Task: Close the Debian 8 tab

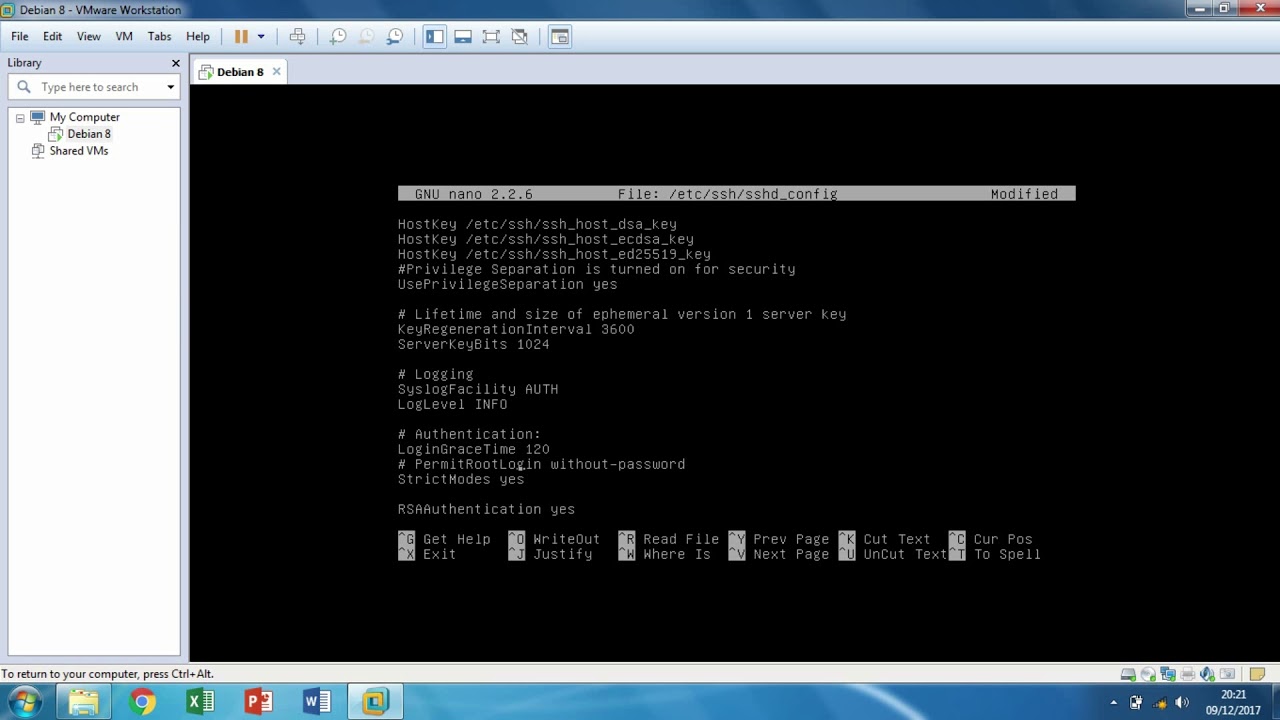Action: pos(276,72)
